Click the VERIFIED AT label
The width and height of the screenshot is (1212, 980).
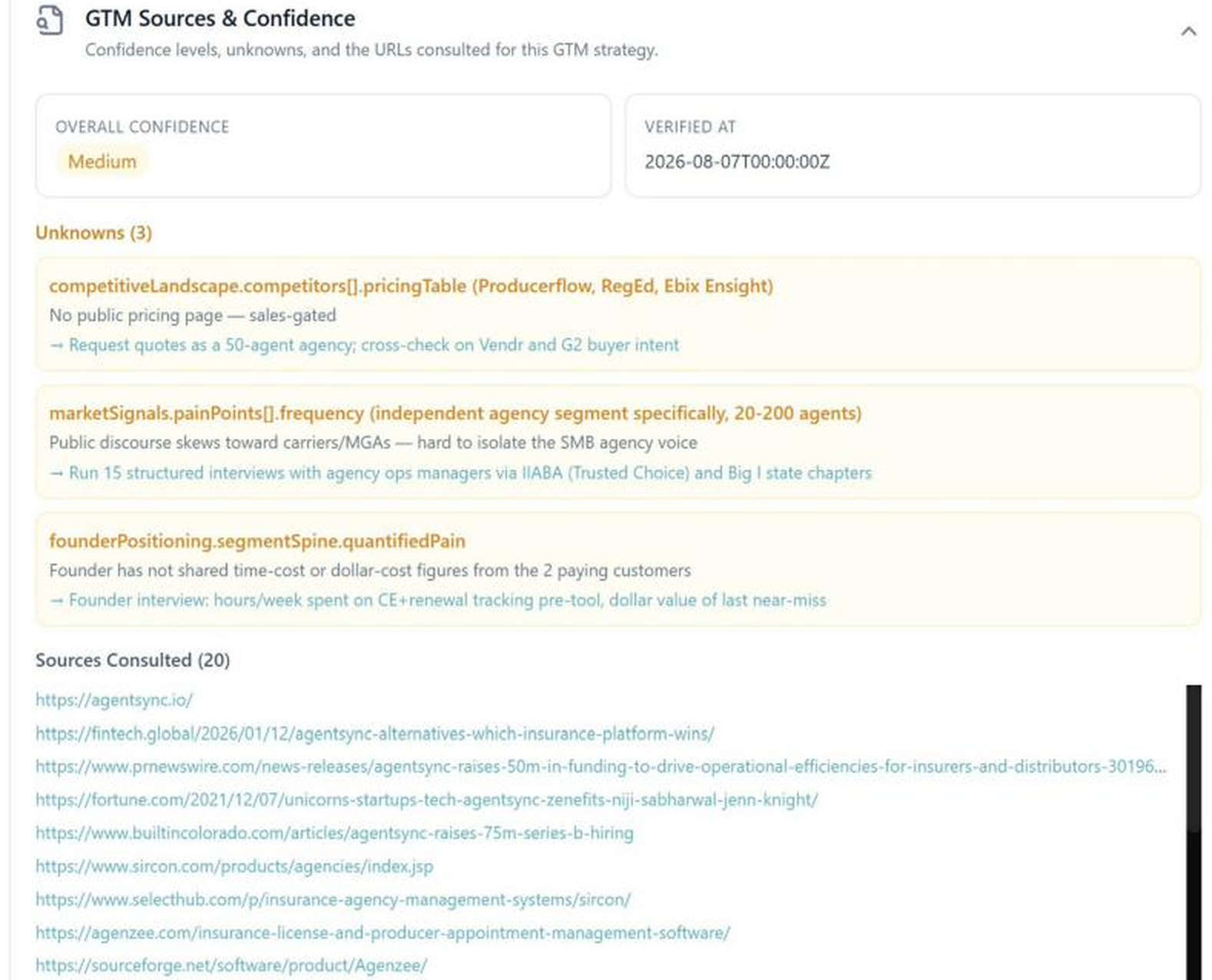pyautogui.click(x=690, y=127)
